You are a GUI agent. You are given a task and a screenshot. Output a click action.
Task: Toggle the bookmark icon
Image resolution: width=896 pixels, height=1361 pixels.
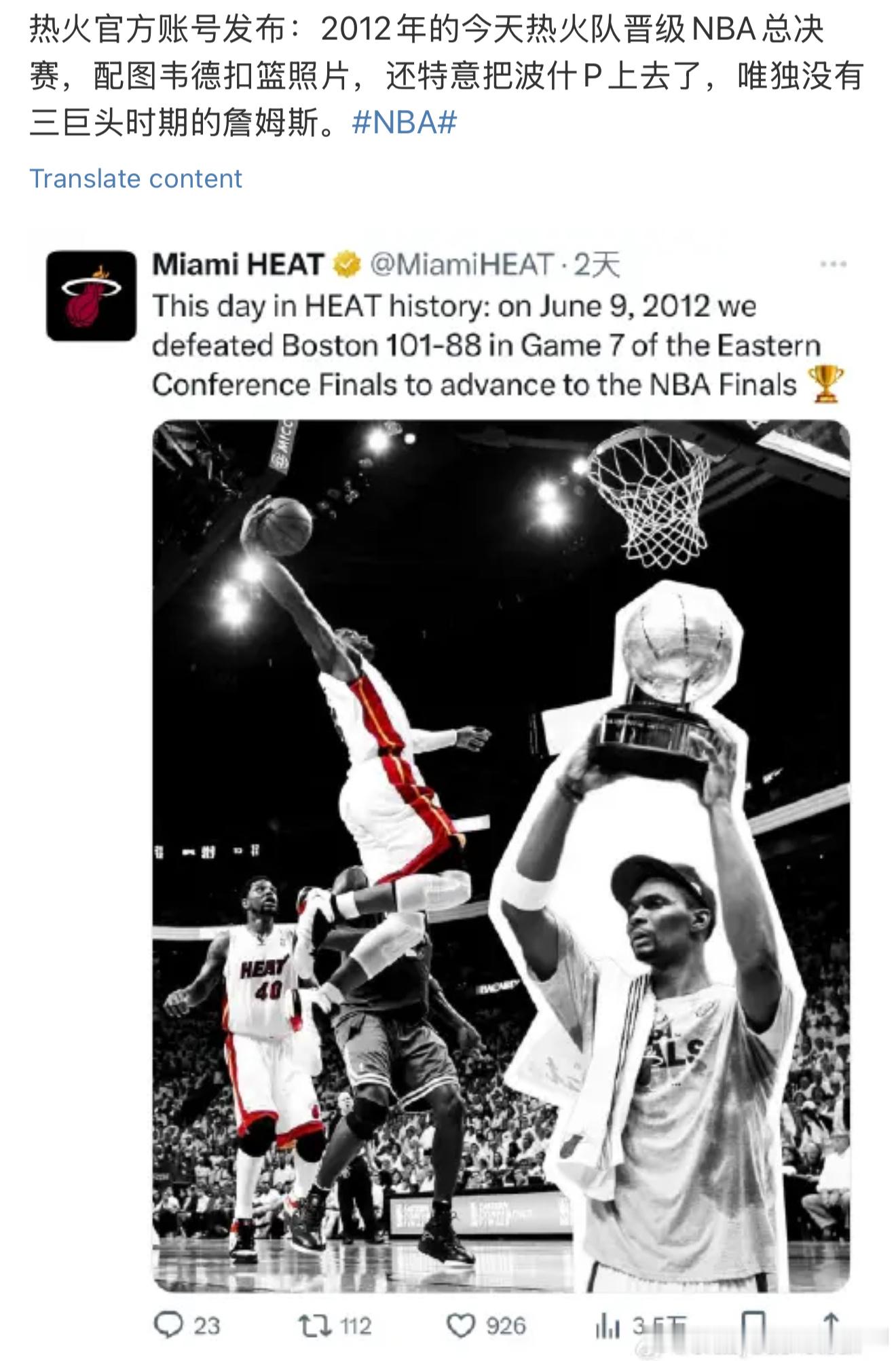tap(753, 1326)
